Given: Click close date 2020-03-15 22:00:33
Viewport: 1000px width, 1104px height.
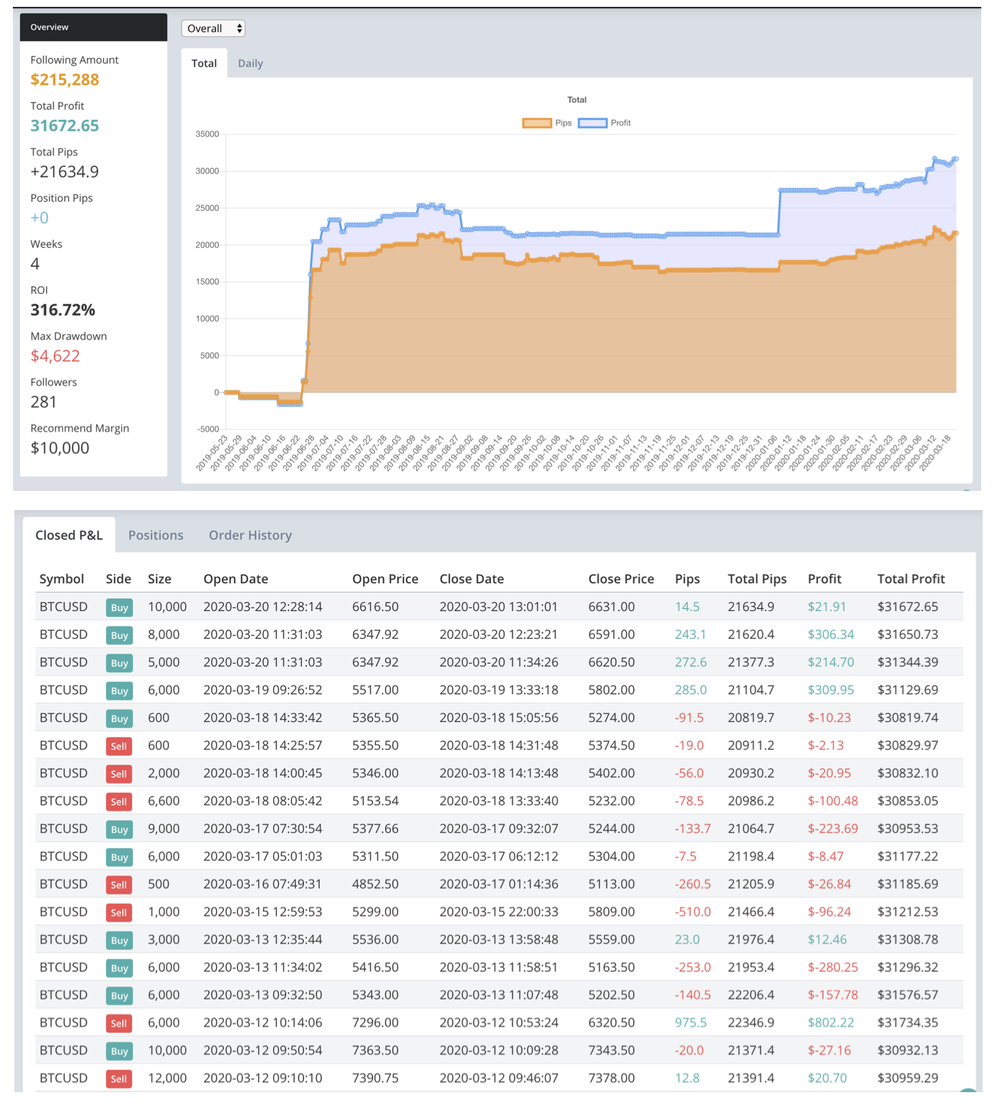Looking at the screenshot, I should 499,912.
